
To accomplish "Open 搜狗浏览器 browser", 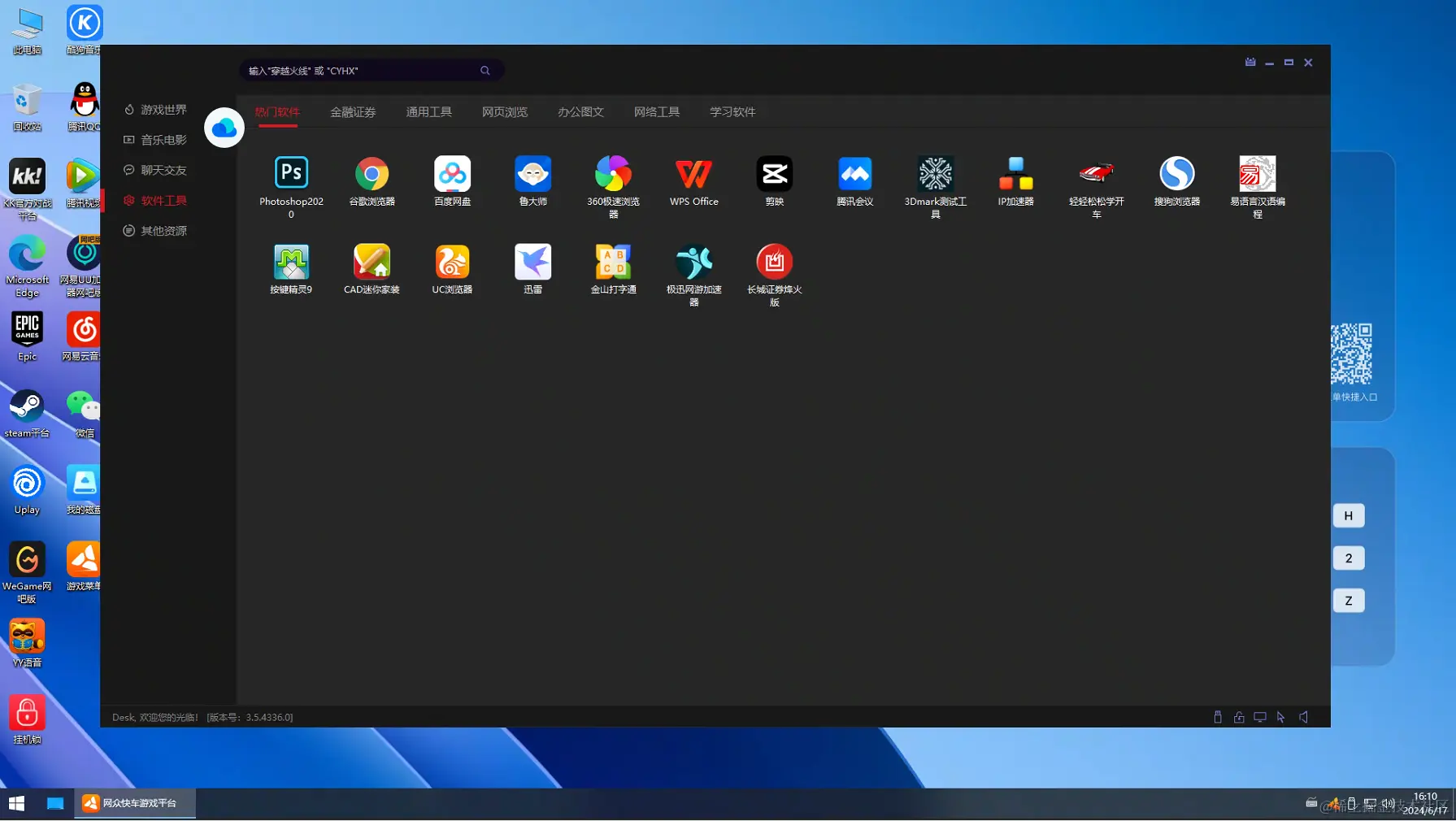I will [x=1176, y=173].
